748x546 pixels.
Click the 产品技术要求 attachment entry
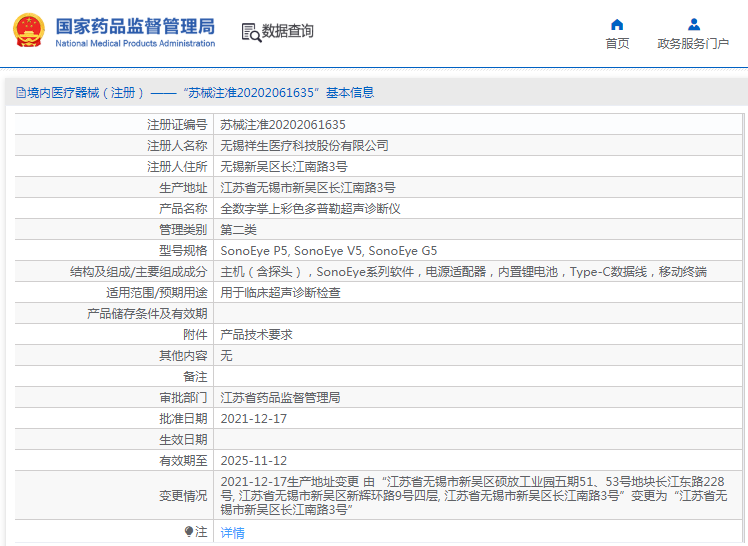256,335
